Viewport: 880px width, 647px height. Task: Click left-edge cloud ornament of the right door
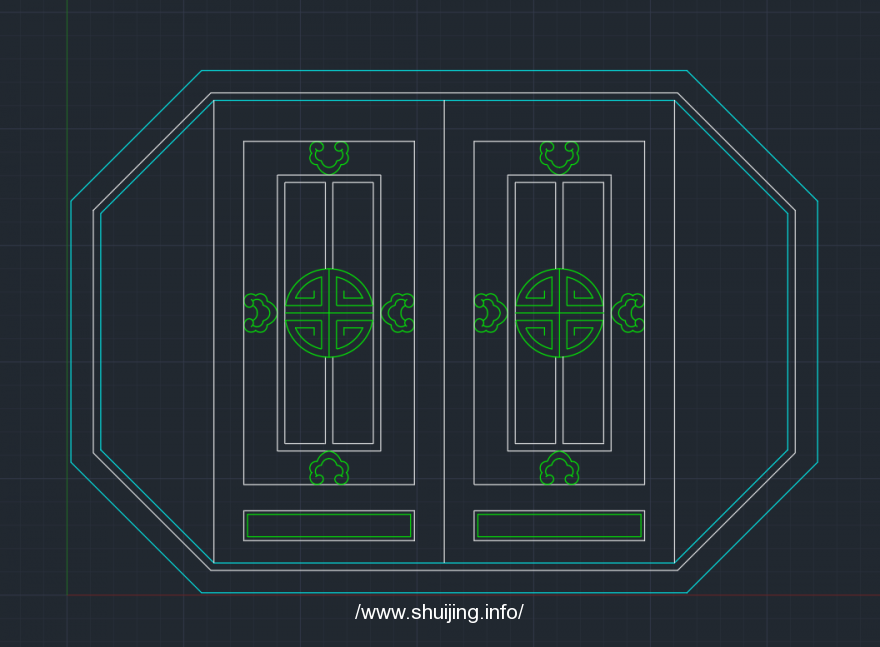tap(491, 313)
